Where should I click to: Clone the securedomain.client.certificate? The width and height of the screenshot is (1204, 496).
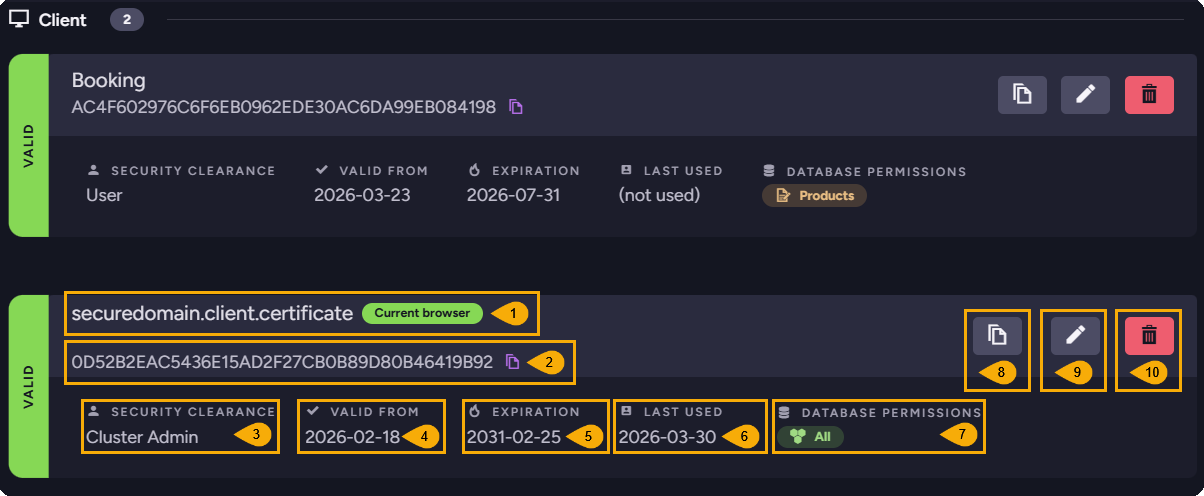997,335
